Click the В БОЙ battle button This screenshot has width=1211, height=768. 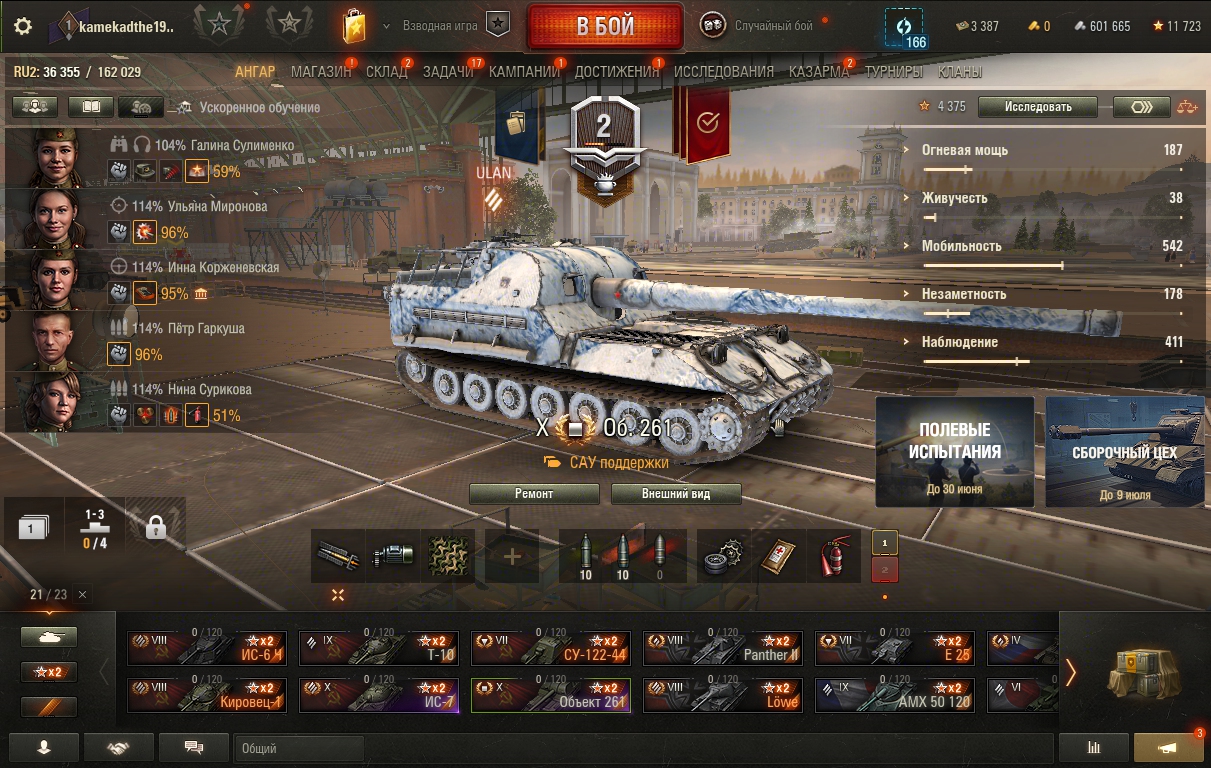pyautogui.click(x=605, y=27)
